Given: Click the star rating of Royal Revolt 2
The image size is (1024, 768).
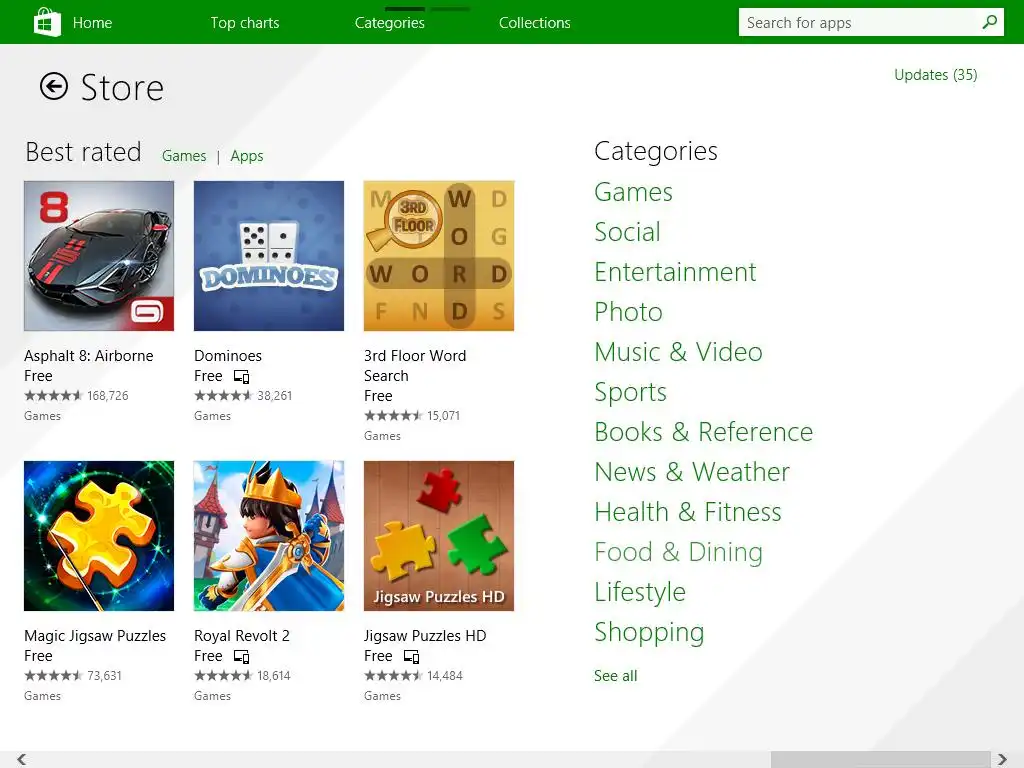Looking at the screenshot, I should click(x=223, y=676).
